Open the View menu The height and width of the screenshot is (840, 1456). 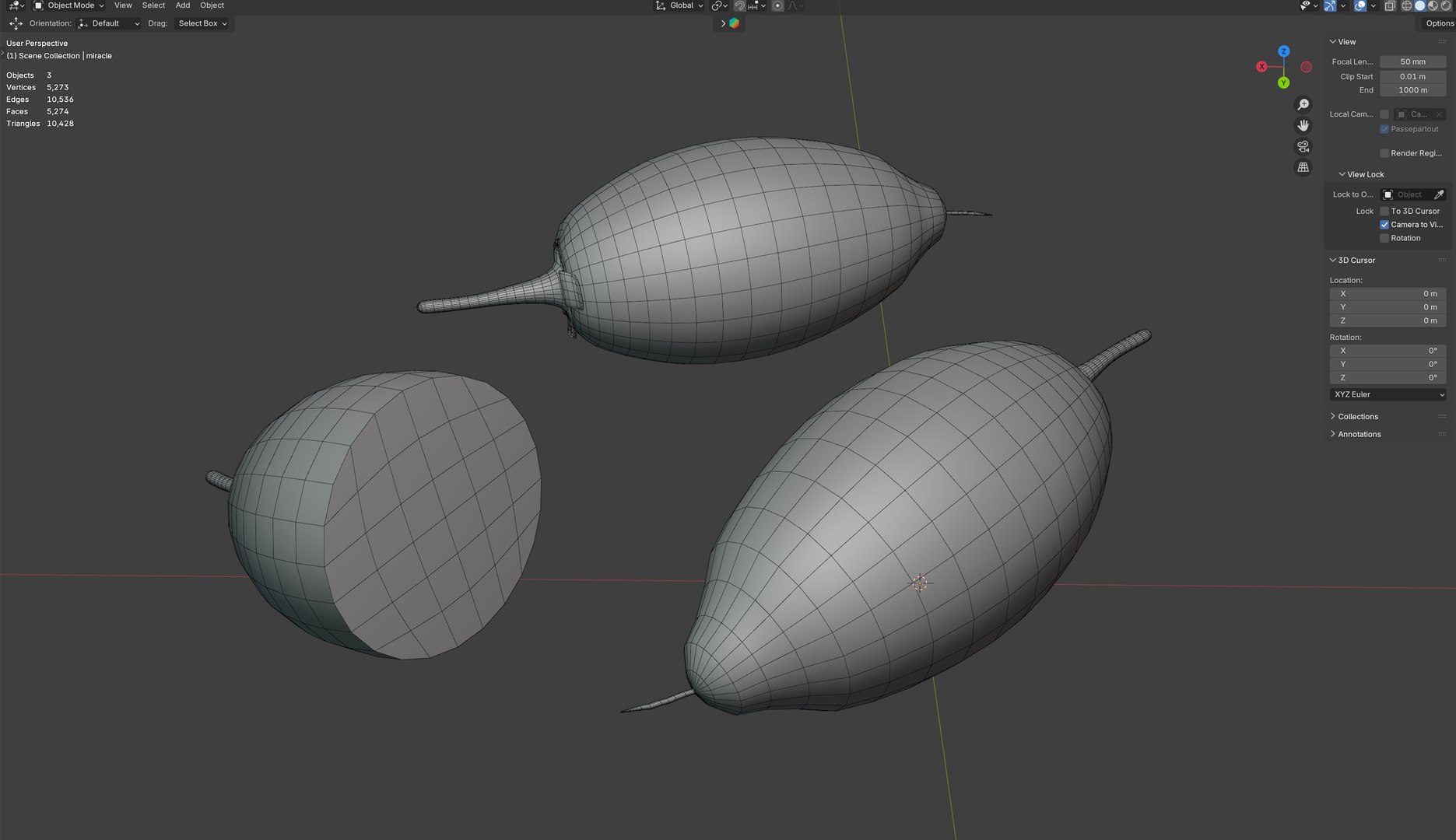tap(123, 5)
